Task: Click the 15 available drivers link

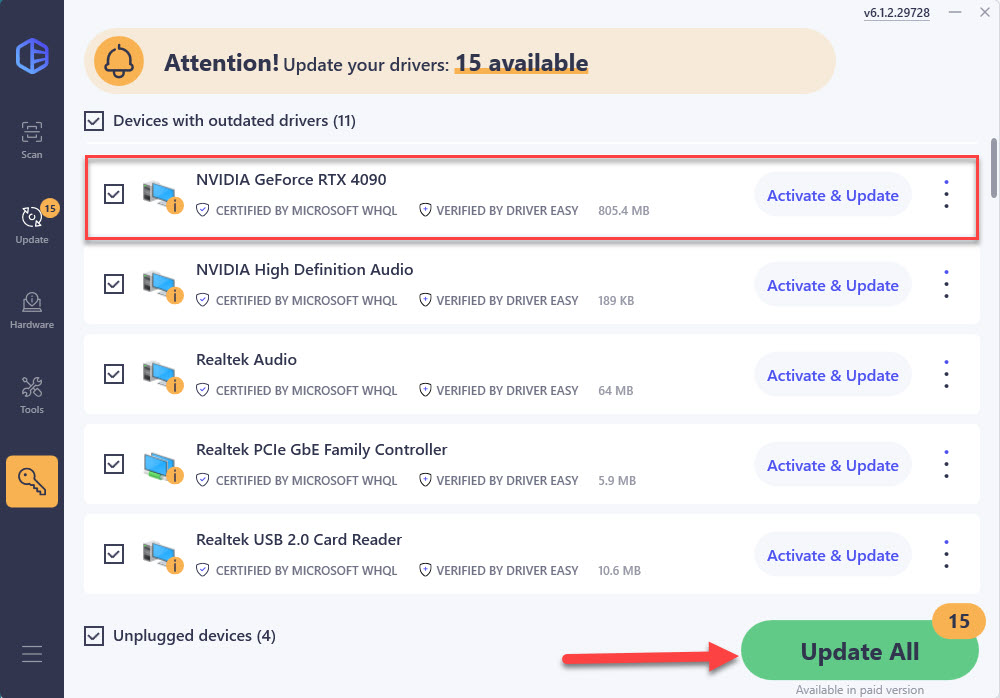Action: 521,64
